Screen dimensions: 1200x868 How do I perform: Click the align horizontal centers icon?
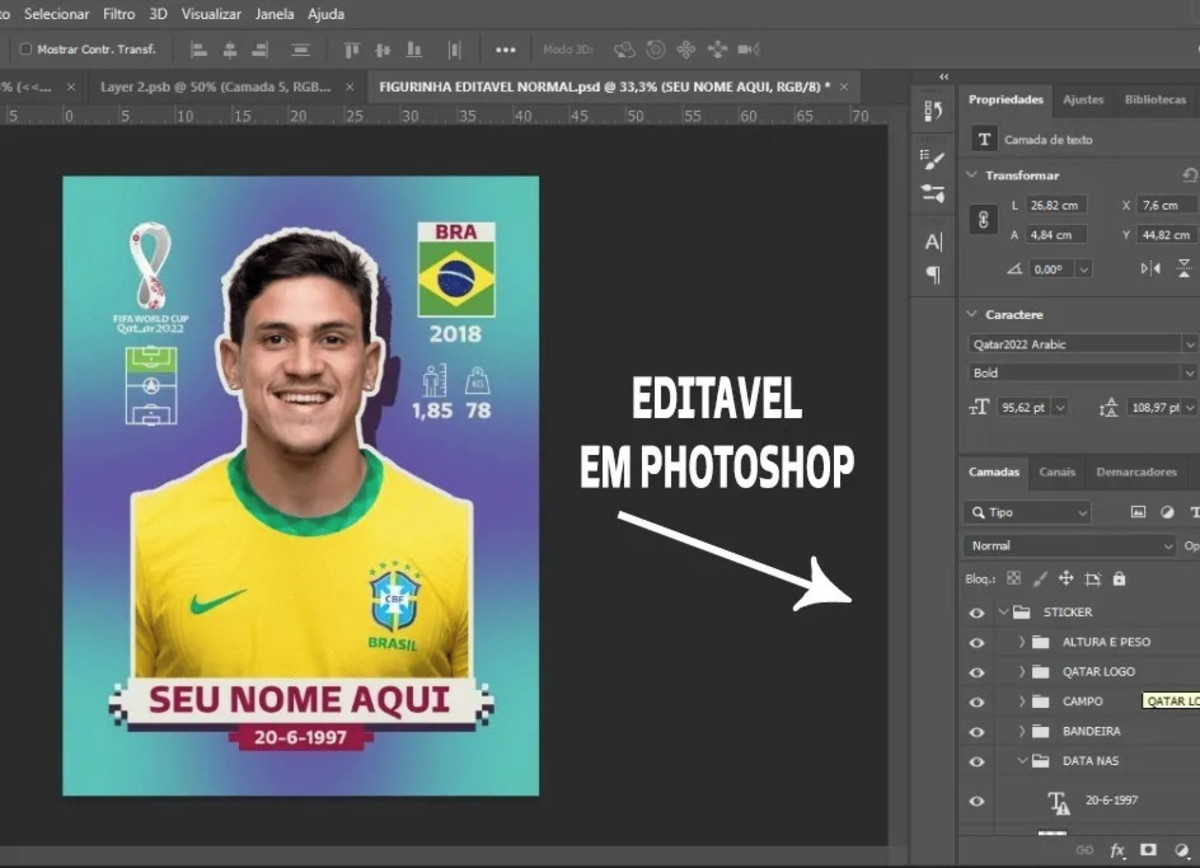[x=229, y=49]
